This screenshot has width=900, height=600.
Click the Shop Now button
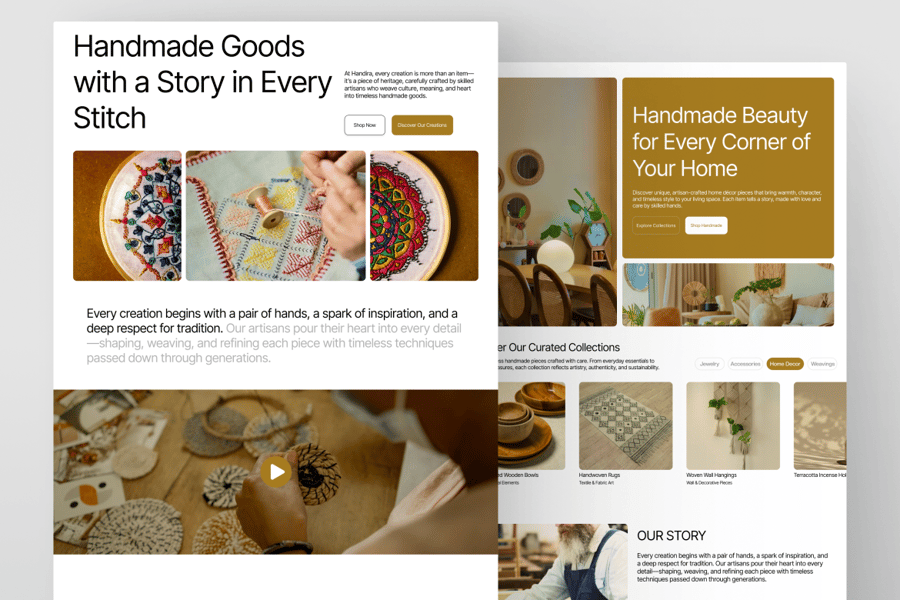tap(364, 125)
